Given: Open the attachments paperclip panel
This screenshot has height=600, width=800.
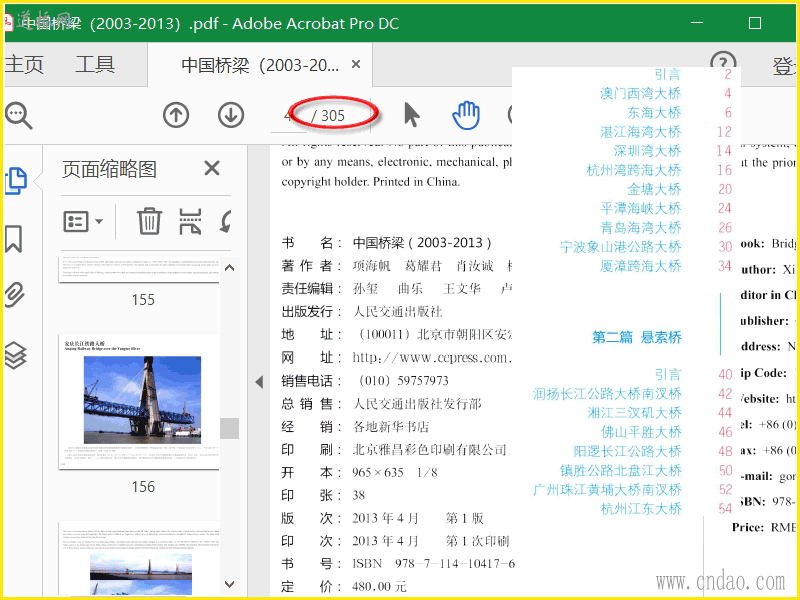Looking at the screenshot, I should click(14, 296).
